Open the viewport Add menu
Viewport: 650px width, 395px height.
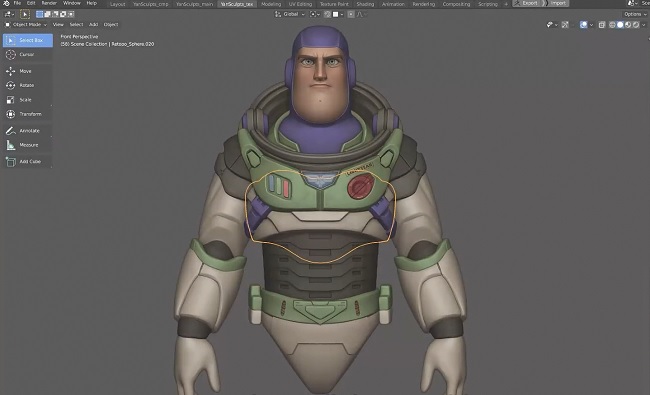click(x=94, y=24)
